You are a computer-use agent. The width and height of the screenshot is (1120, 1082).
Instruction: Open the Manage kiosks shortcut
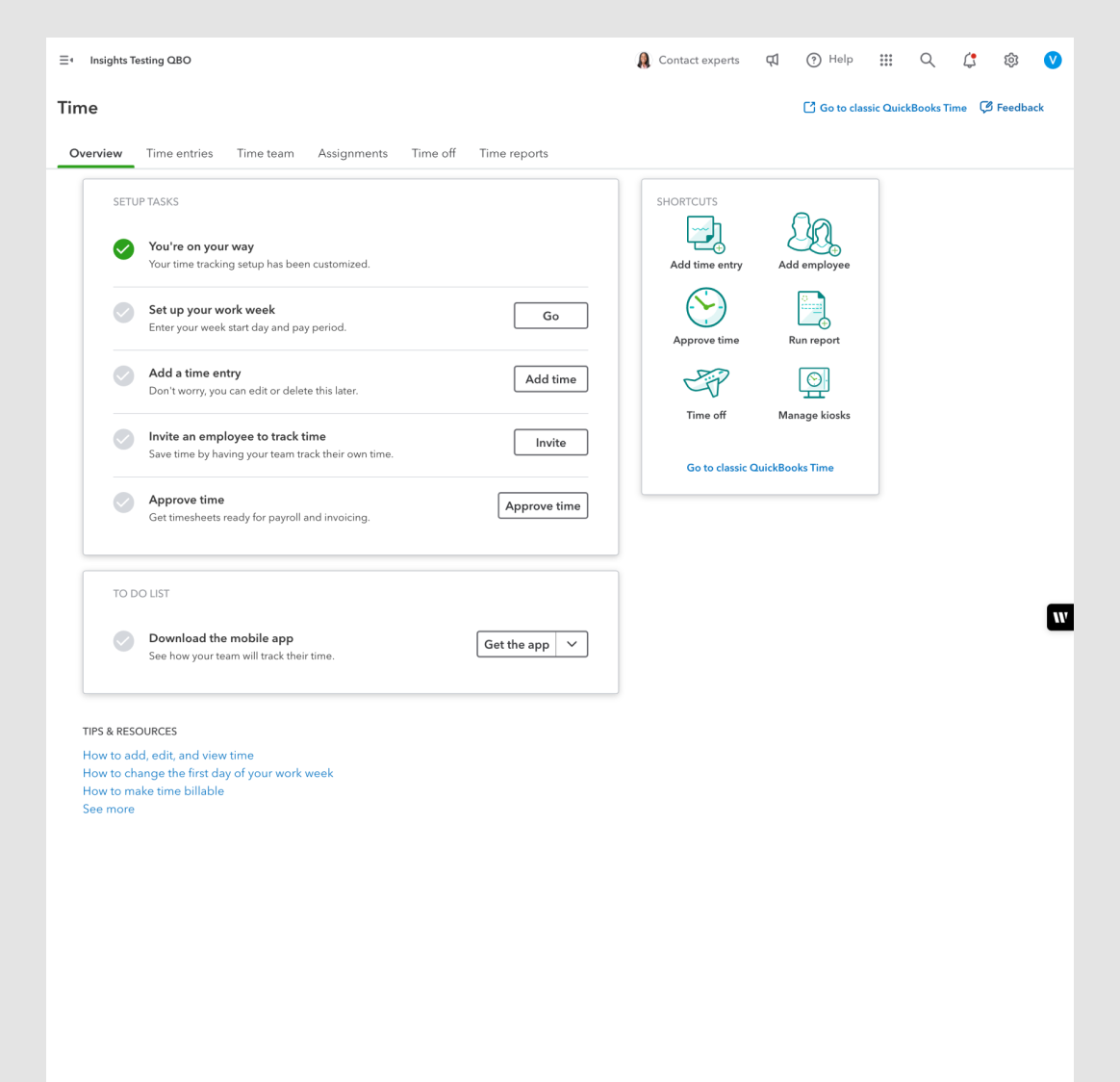coord(813,383)
